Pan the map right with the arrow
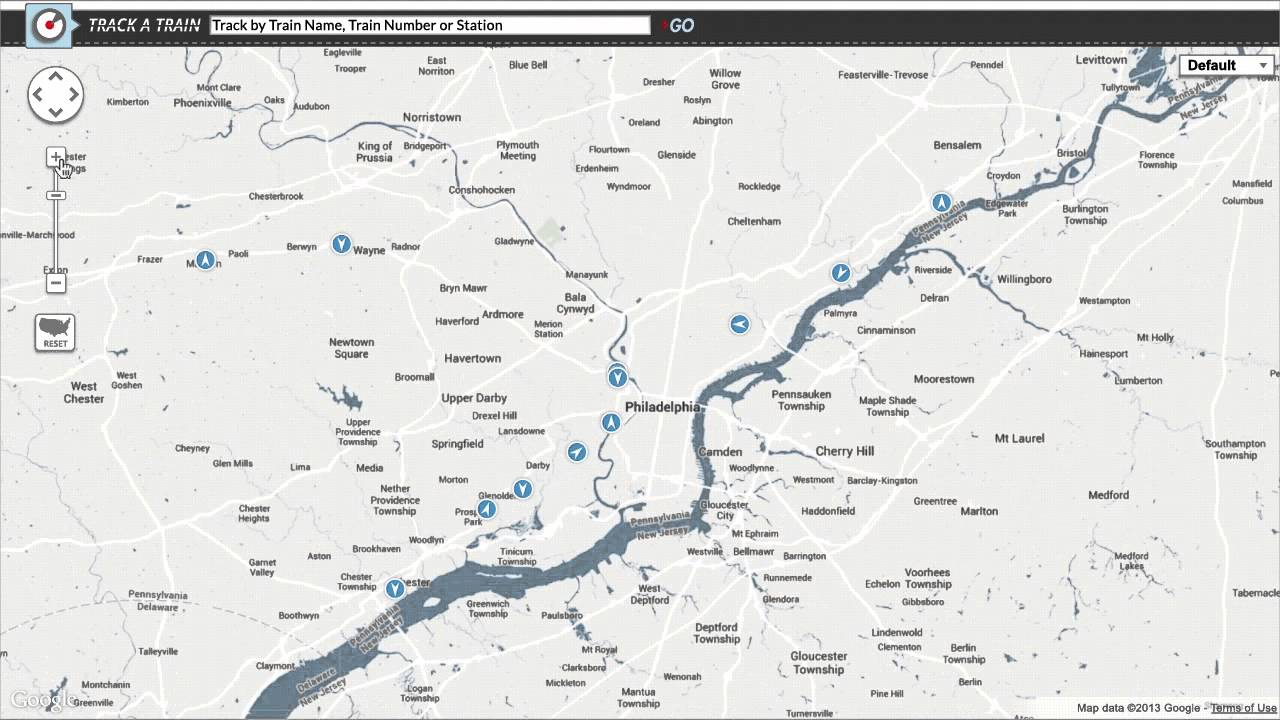The height and width of the screenshot is (720, 1280). click(74, 95)
